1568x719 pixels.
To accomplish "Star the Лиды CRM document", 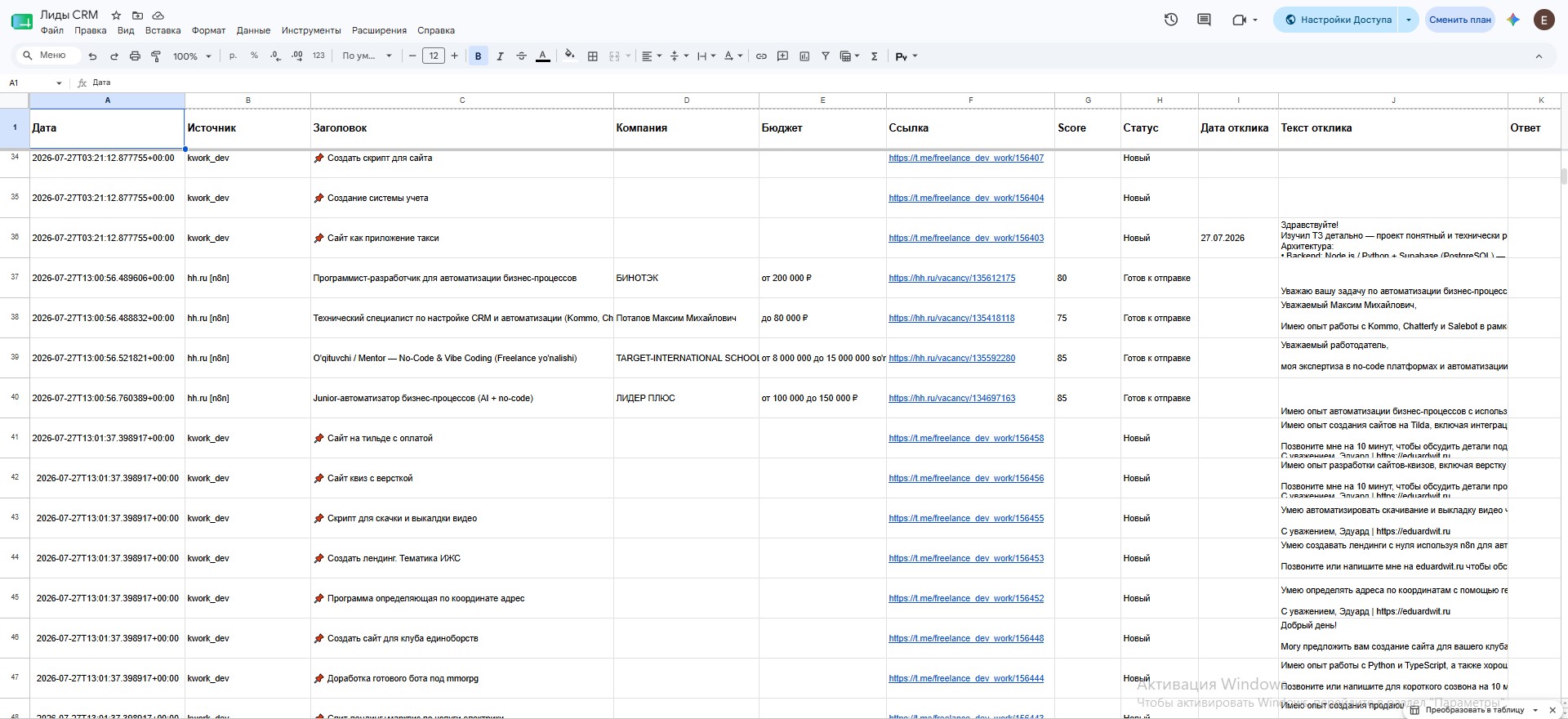I will pos(116,15).
